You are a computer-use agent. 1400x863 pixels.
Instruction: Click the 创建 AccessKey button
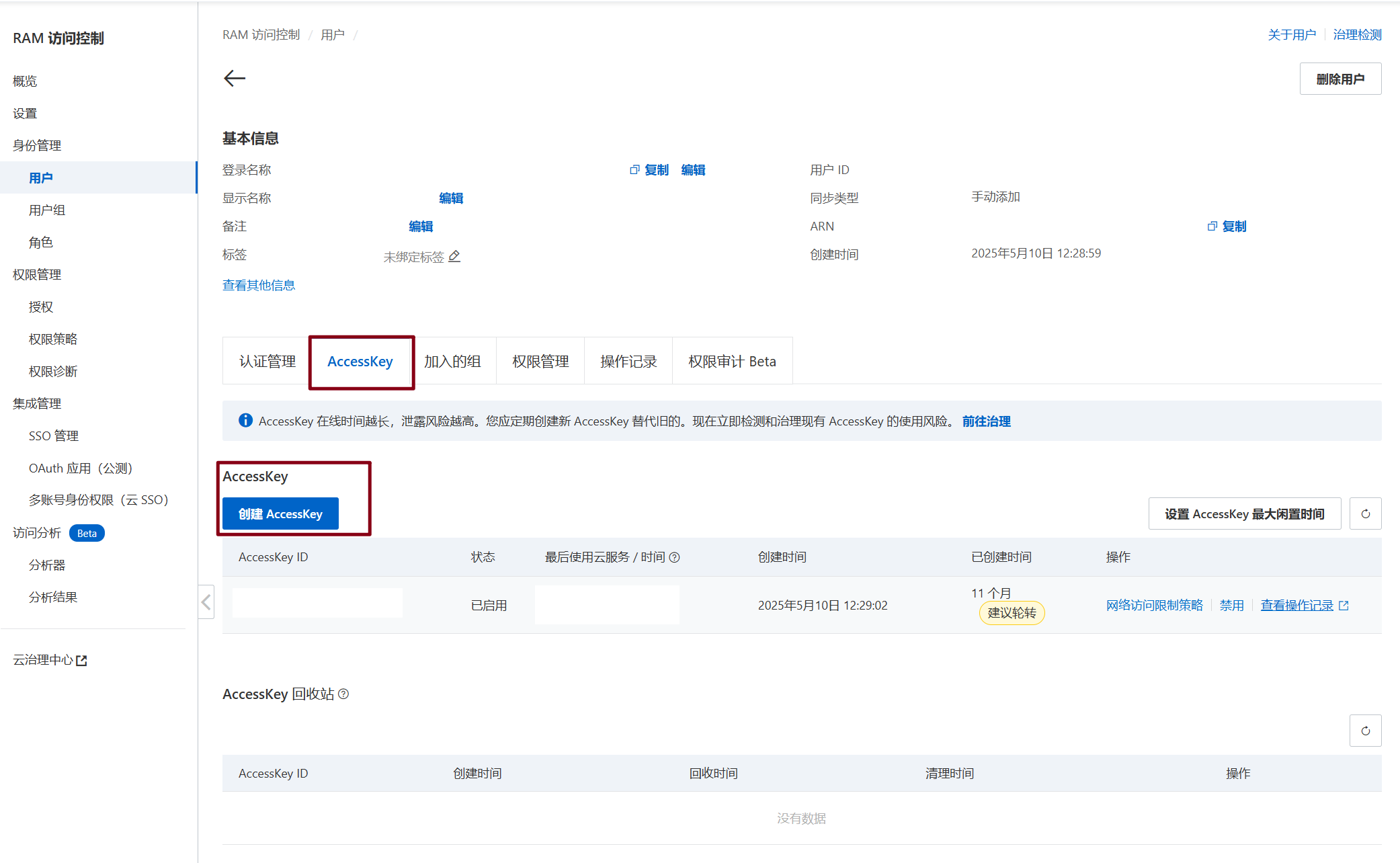(280, 514)
